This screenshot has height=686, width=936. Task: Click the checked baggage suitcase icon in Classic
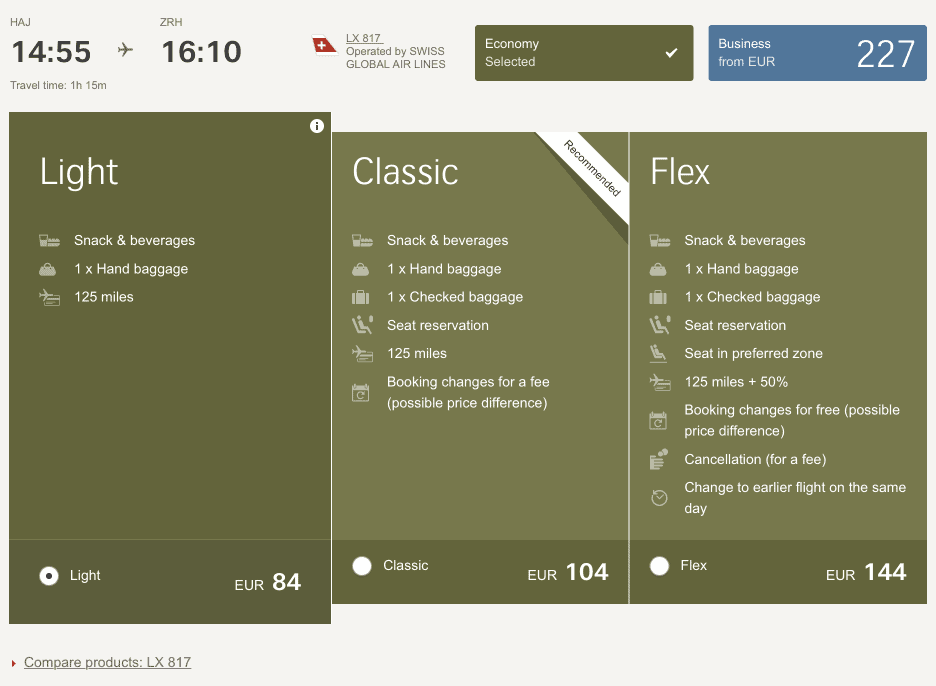(x=361, y=297)
